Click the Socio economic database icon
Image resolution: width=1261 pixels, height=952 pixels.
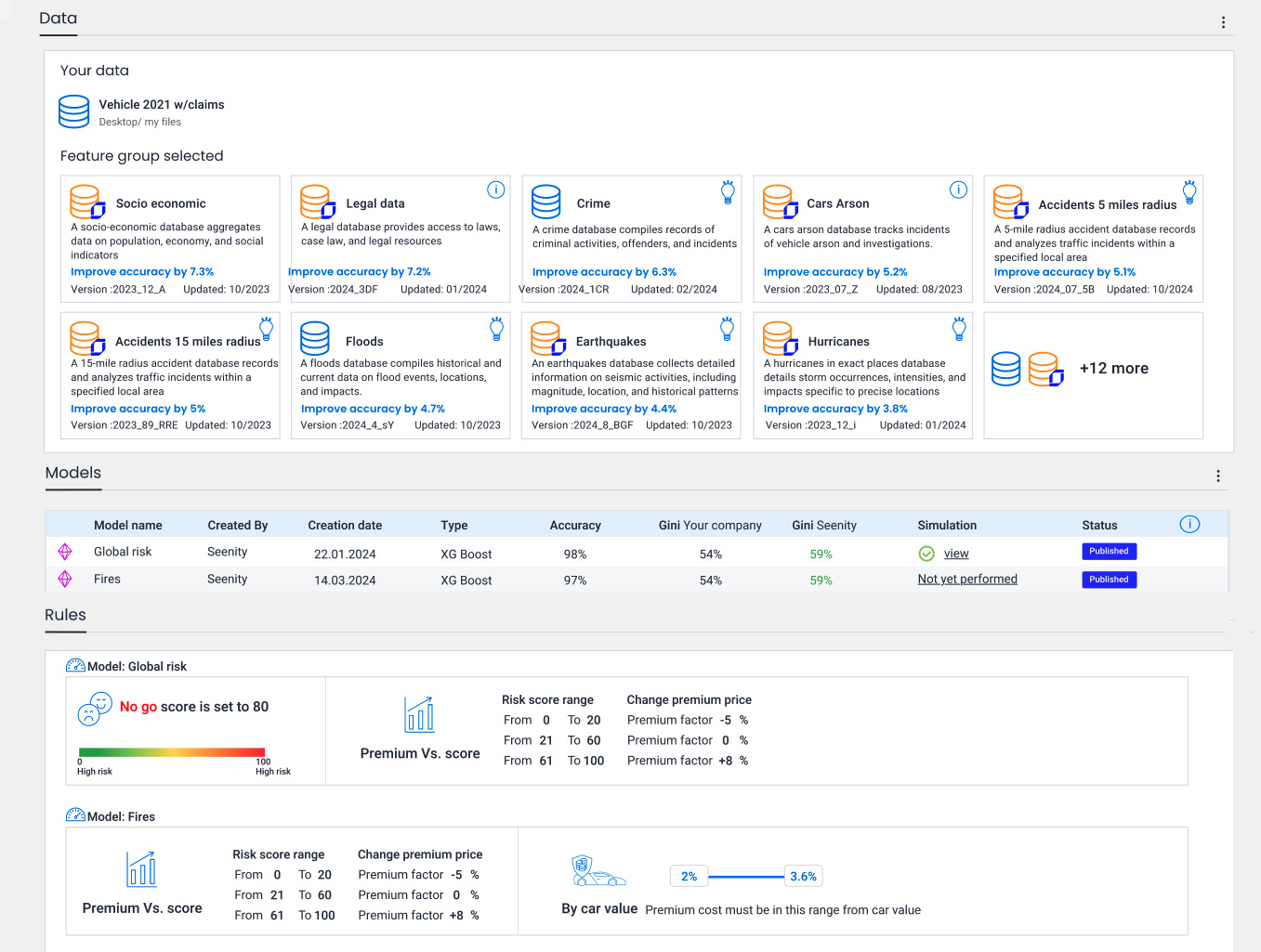coord(87,202)
